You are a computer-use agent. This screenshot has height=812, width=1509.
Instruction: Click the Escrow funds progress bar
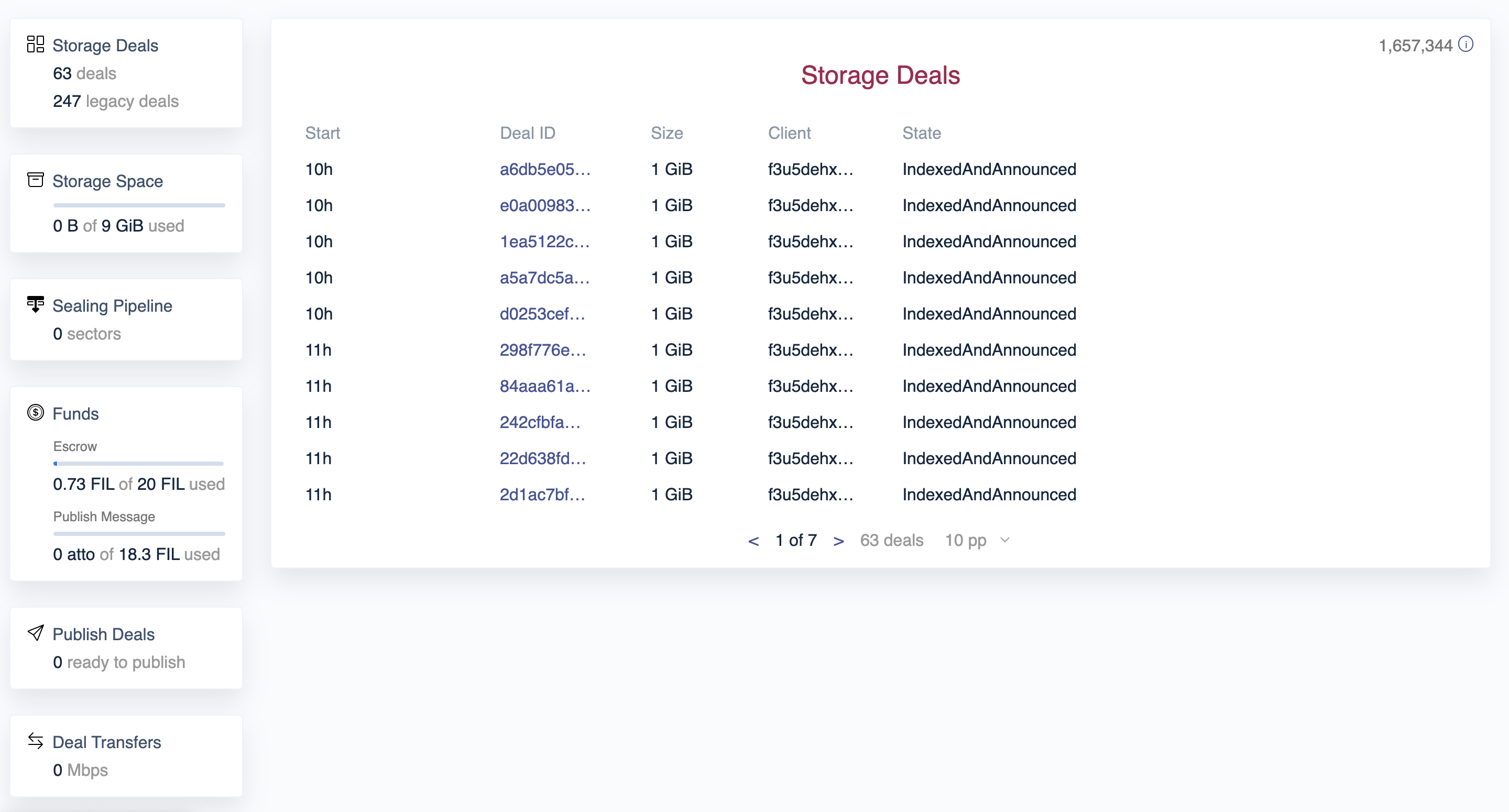[x=139, y=464]
